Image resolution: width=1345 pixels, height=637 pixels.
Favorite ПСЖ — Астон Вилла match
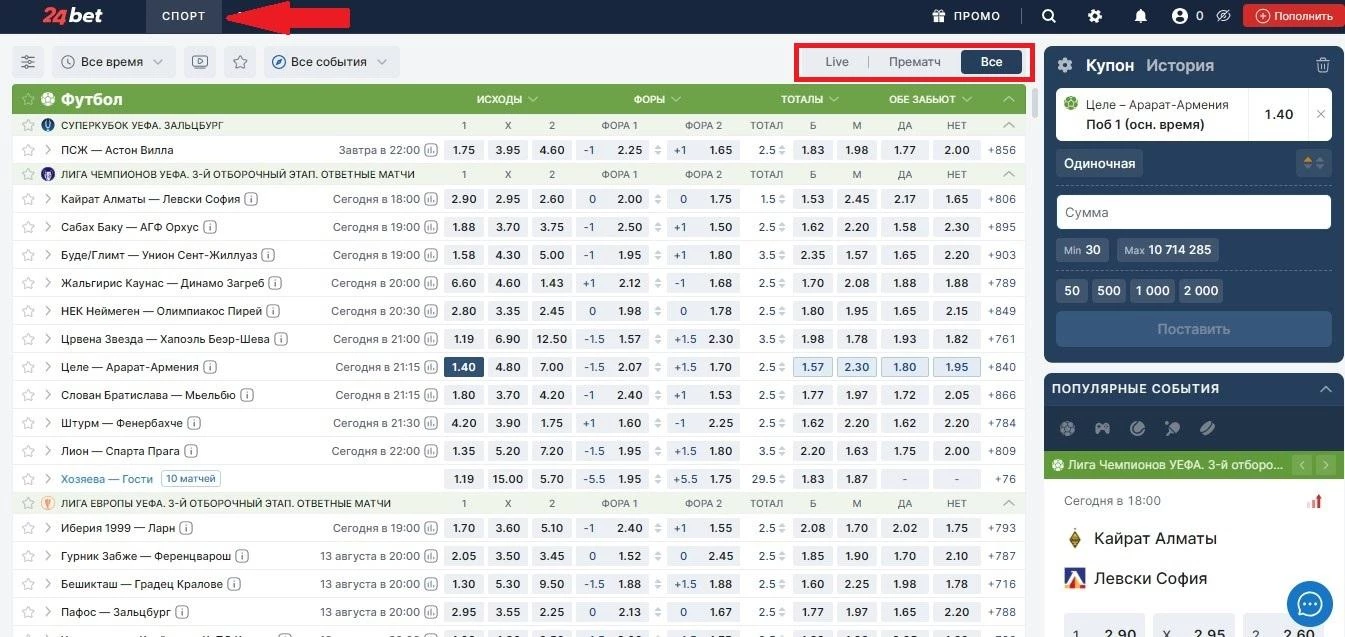pos(28,150)
